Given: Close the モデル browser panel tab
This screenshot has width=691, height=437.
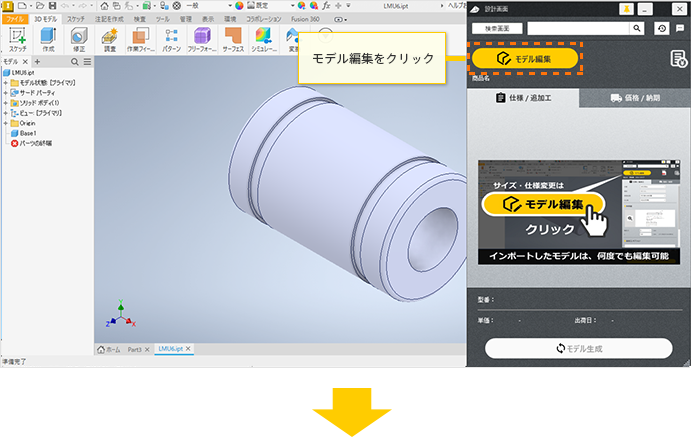Looking at the screenshot, I should [25, 62].
